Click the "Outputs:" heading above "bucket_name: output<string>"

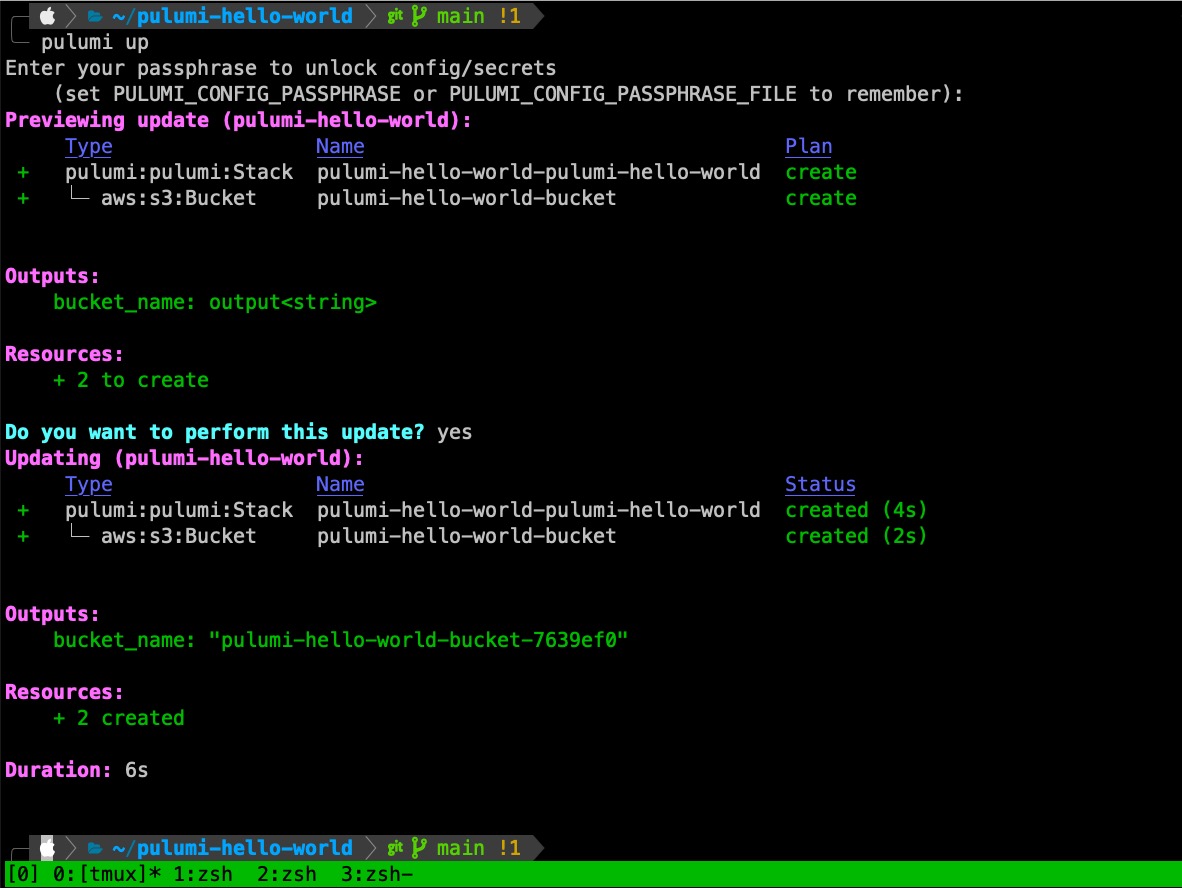click(x=53, y=276)
